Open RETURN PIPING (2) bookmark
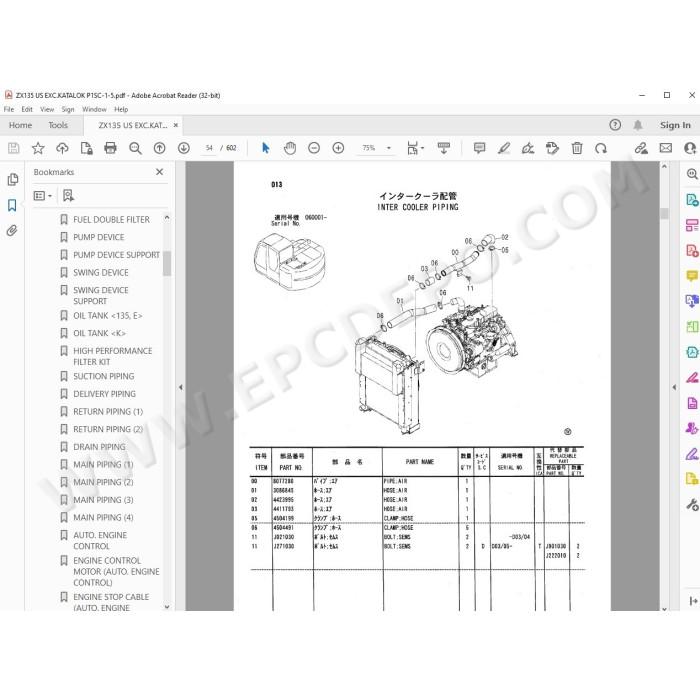The image size is (700, 700). 108,429
